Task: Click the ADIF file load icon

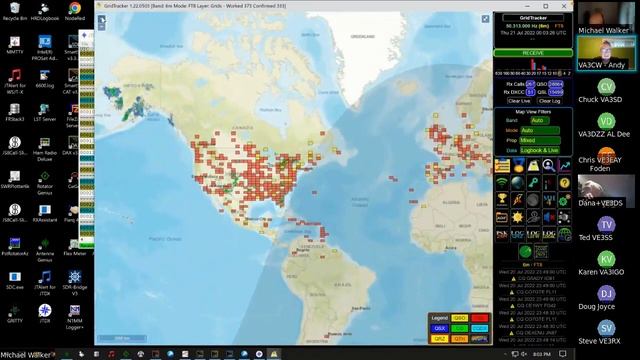Action: (502, 217)
